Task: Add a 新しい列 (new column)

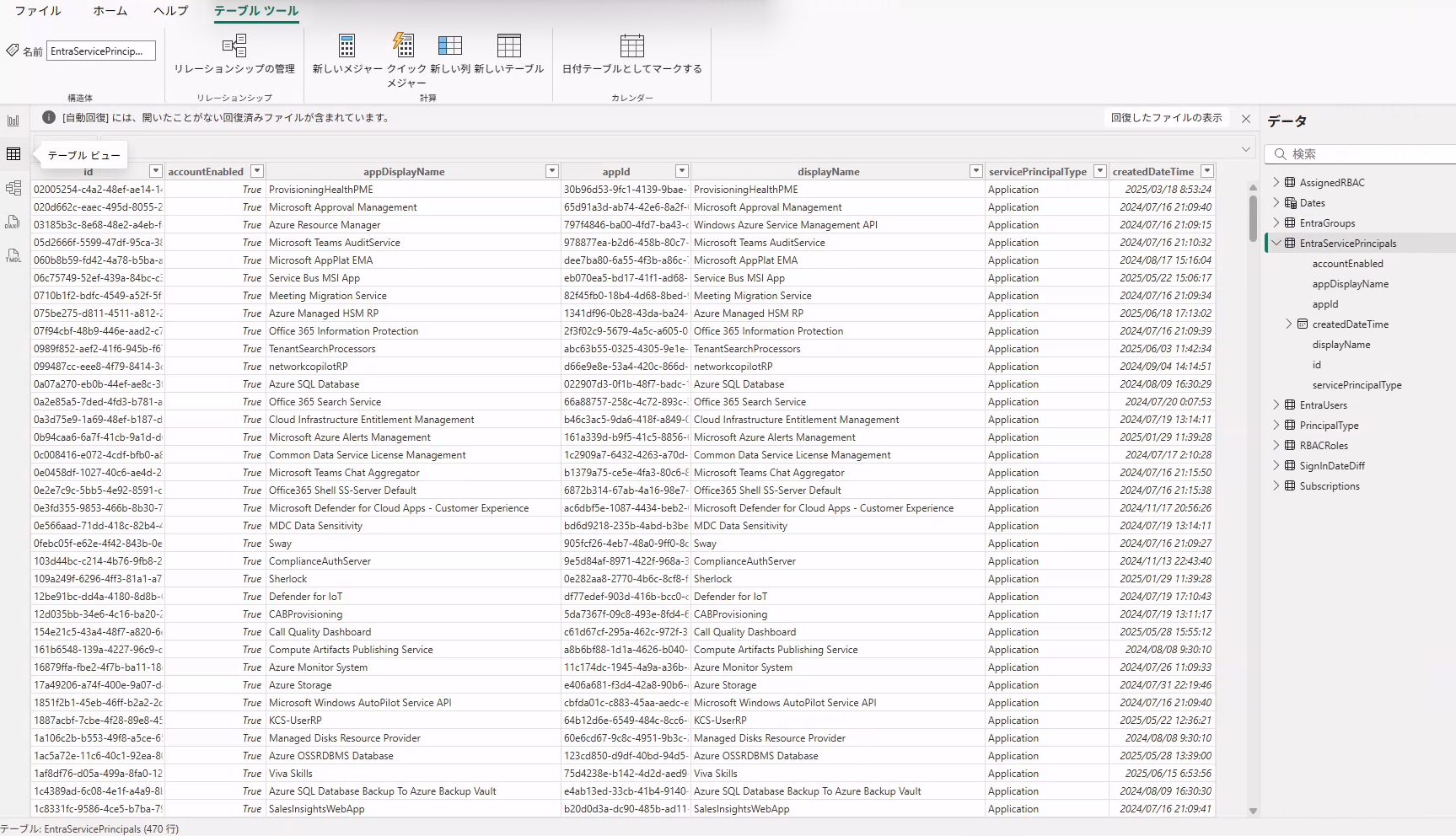Action: (x=451, y=57)
